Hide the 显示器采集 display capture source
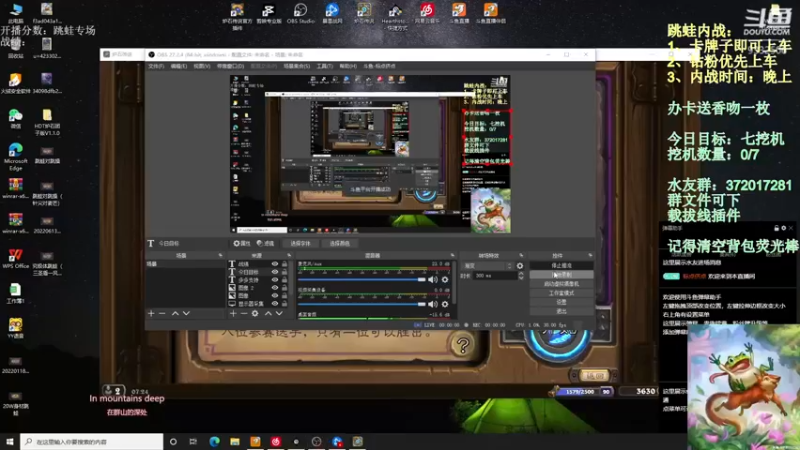The width and height of the screenshot is (800, 450). 274,304
